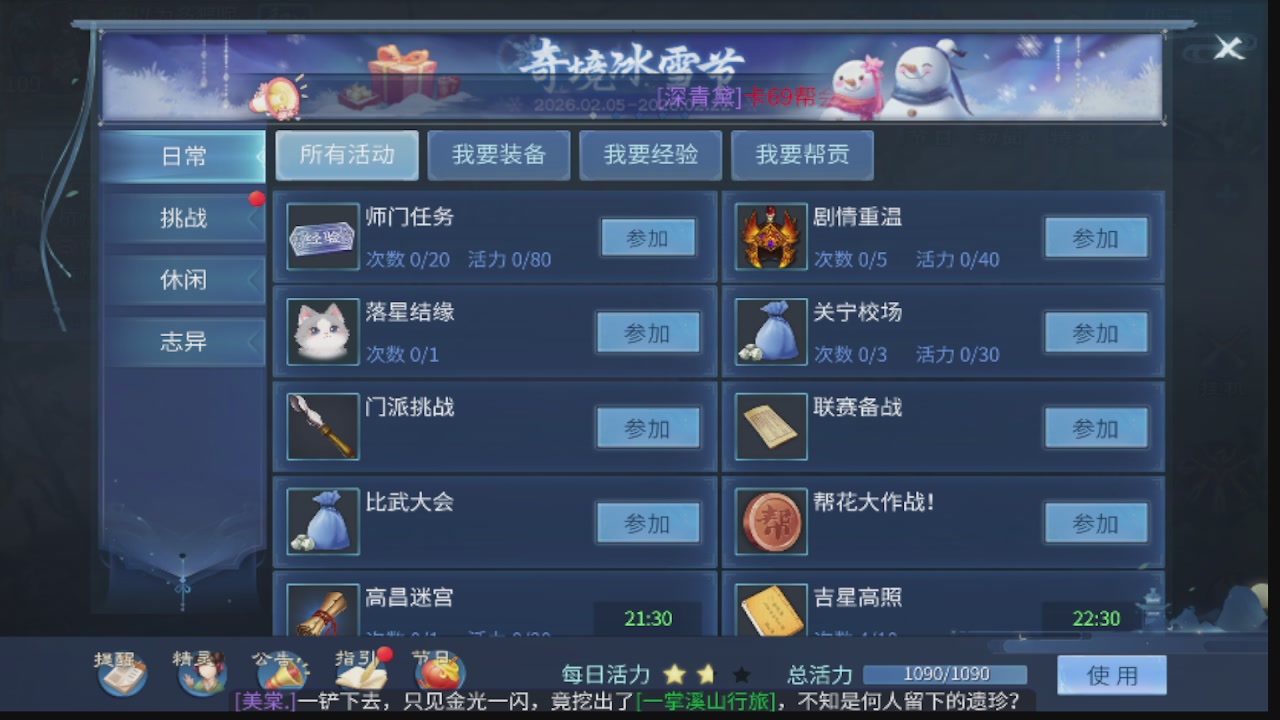Join 关宁校场 with its 参加 button
This screenshot has height=720, width=1280.
(1096, 333)
